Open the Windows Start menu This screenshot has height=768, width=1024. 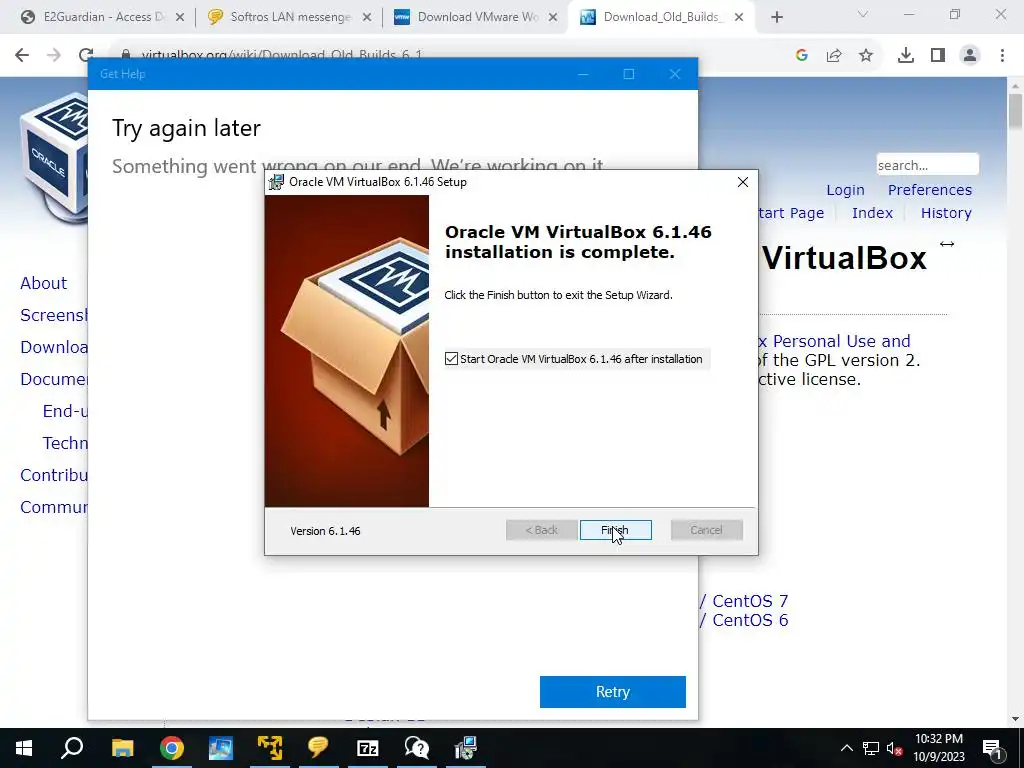24,748
